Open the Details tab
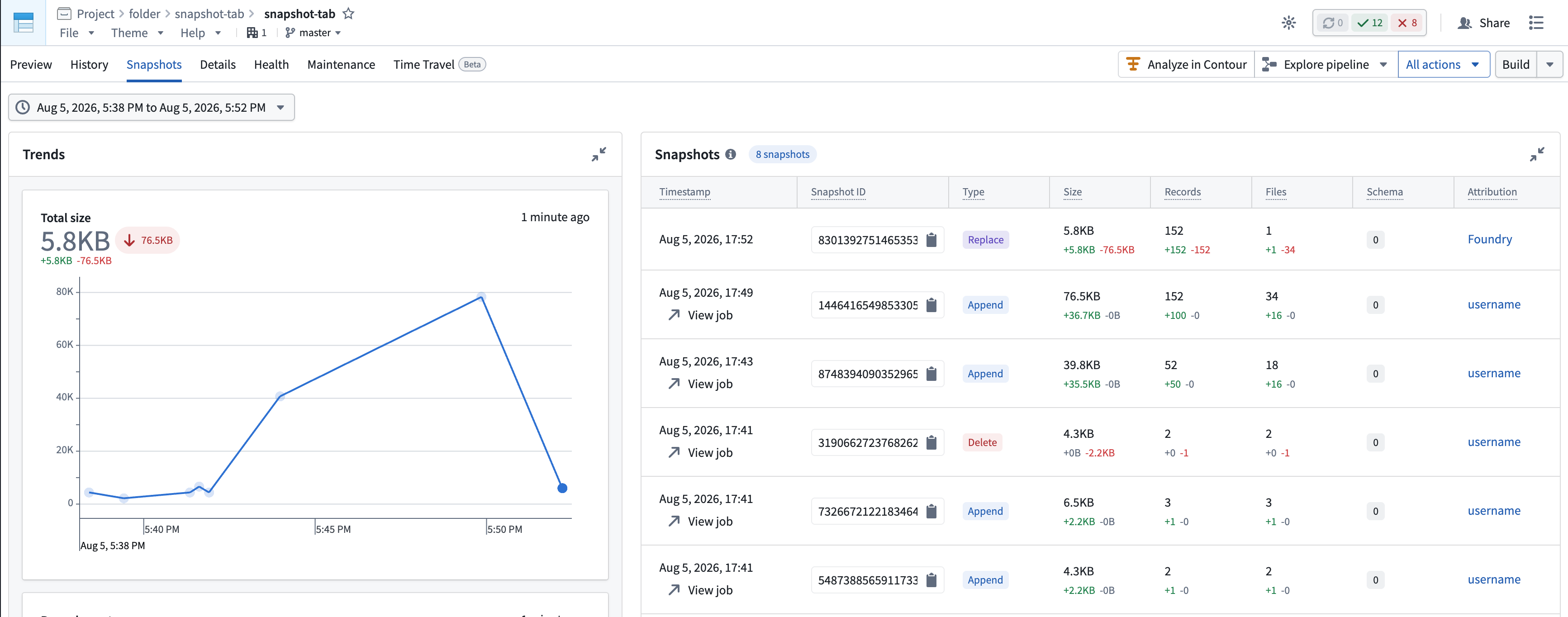The width and height of the screenshot is (1568, 617). pos(218,65)
